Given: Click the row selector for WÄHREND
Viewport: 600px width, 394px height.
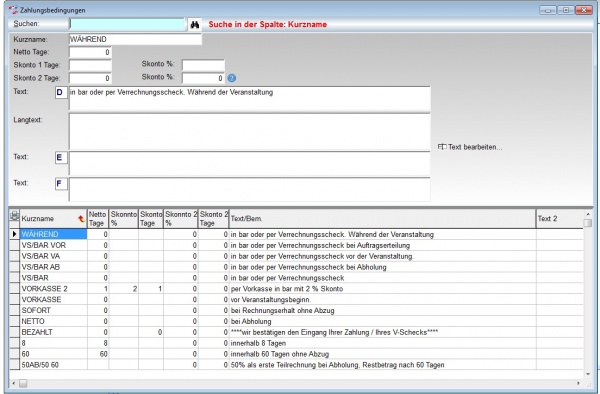Looking at the screenshot, I should [x=15, y=234].
